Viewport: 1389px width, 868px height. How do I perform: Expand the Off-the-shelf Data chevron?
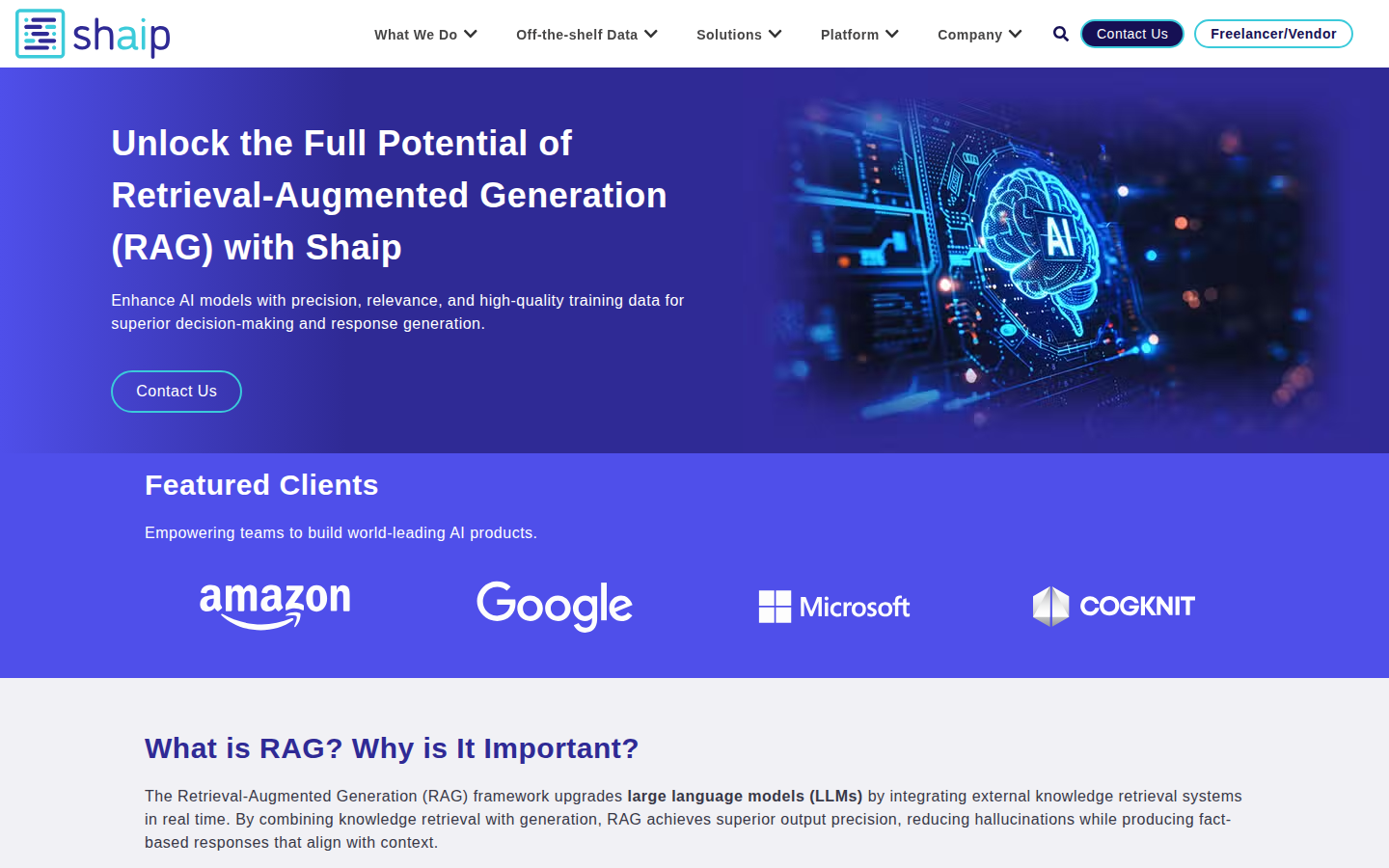click(x=651, y=34)
